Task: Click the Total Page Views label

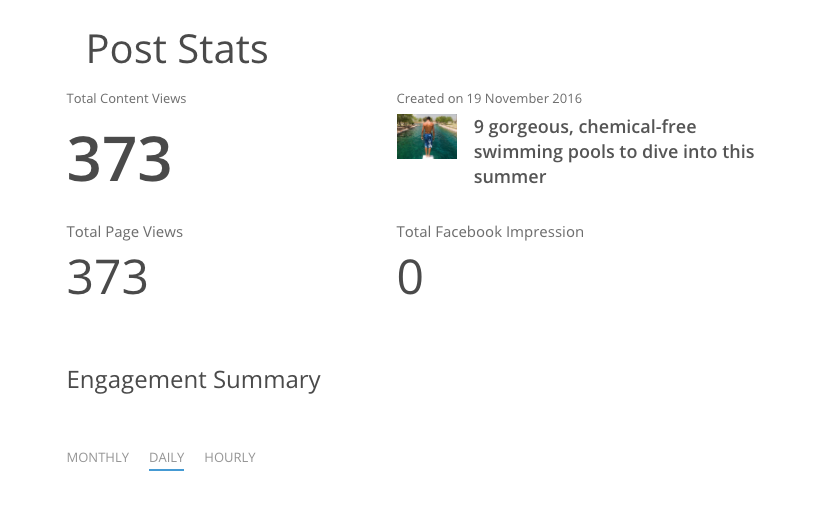Action: tap(125, 232)
